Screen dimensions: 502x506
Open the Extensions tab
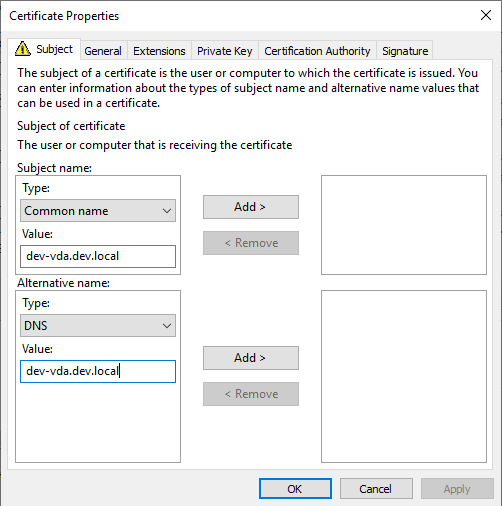pos(159,51)
